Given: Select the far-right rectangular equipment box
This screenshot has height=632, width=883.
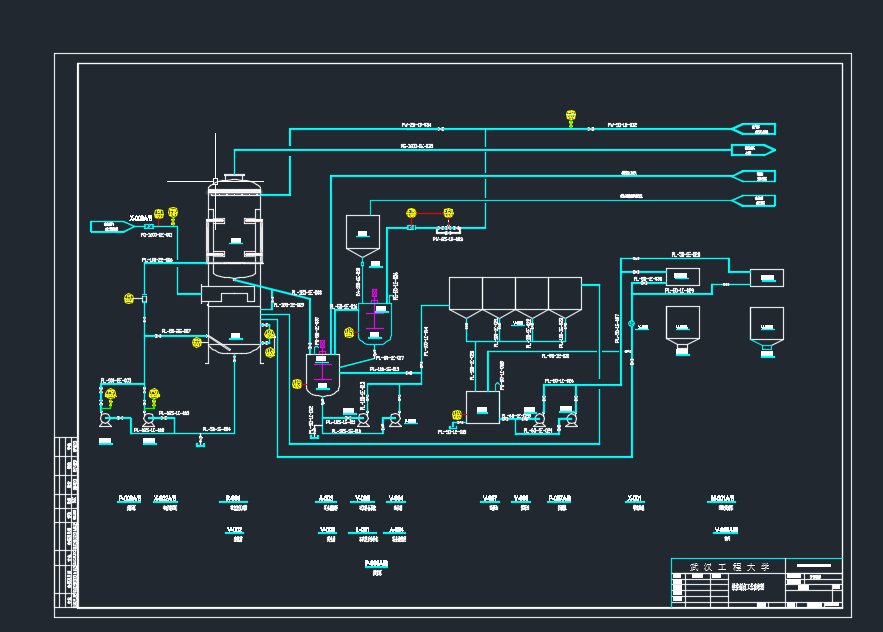Looking at the screenshot, I should tap(766, 278).
